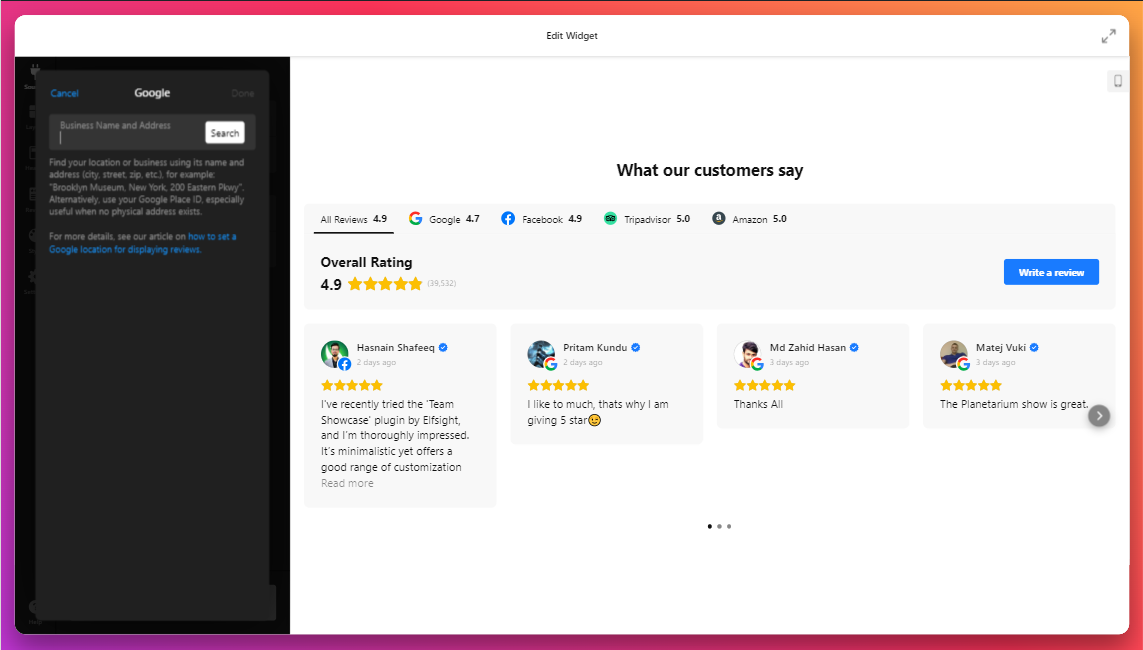
Task: Open the Tripadvisor reviews tab
Action: pyautogui.click(x=647, y=219)
